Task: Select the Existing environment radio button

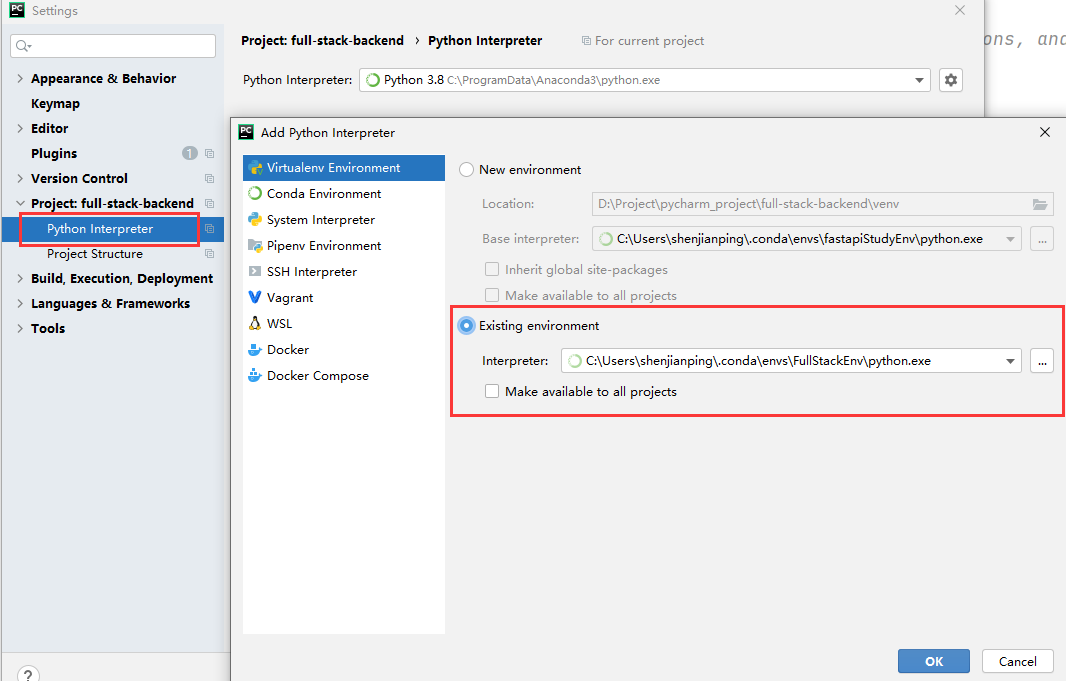Action: click(466, 326)
